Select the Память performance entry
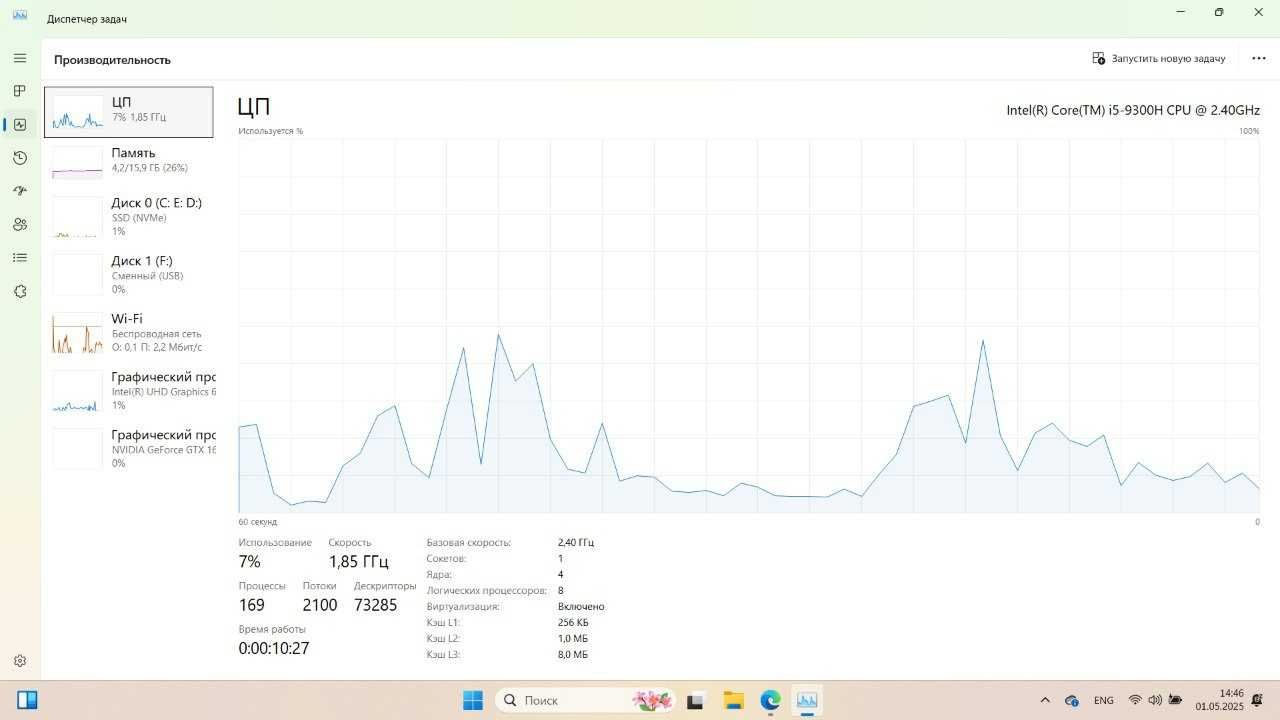This screenshot has height=720, width=1280. point(129,162)
